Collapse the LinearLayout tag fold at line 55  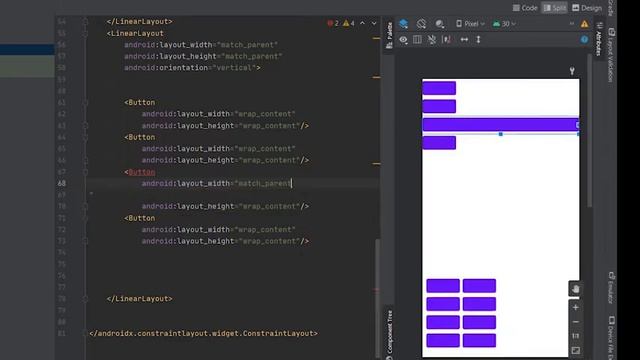point(85,33)
